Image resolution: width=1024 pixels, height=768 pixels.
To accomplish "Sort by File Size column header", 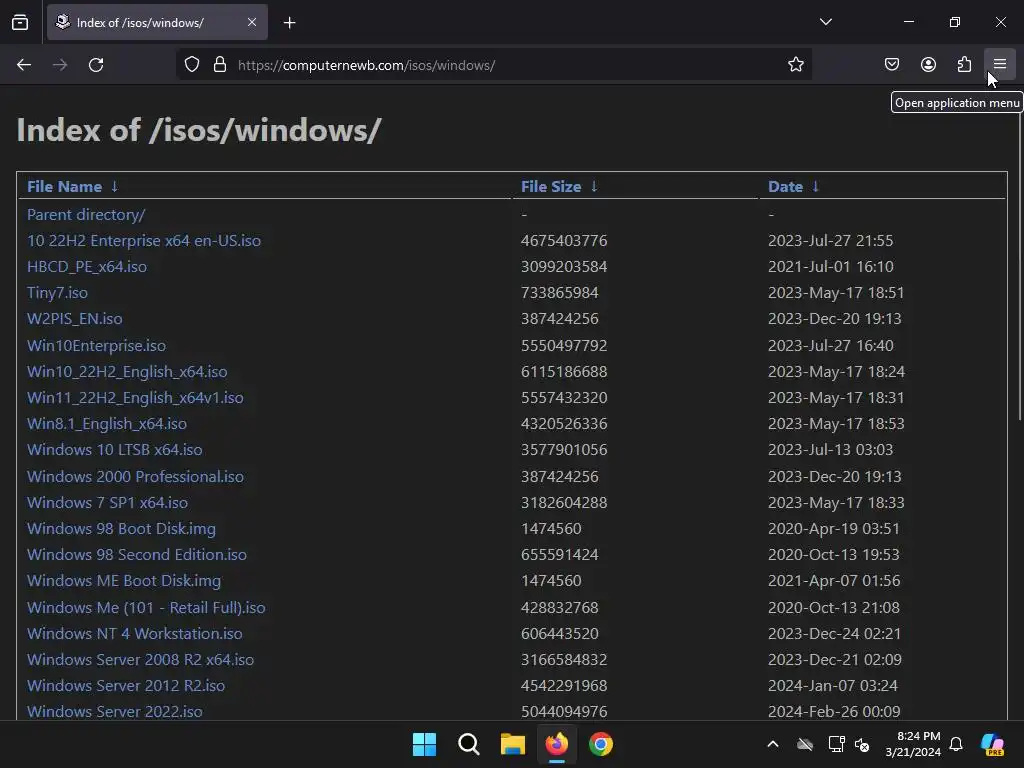I will (x=551, y=187).
